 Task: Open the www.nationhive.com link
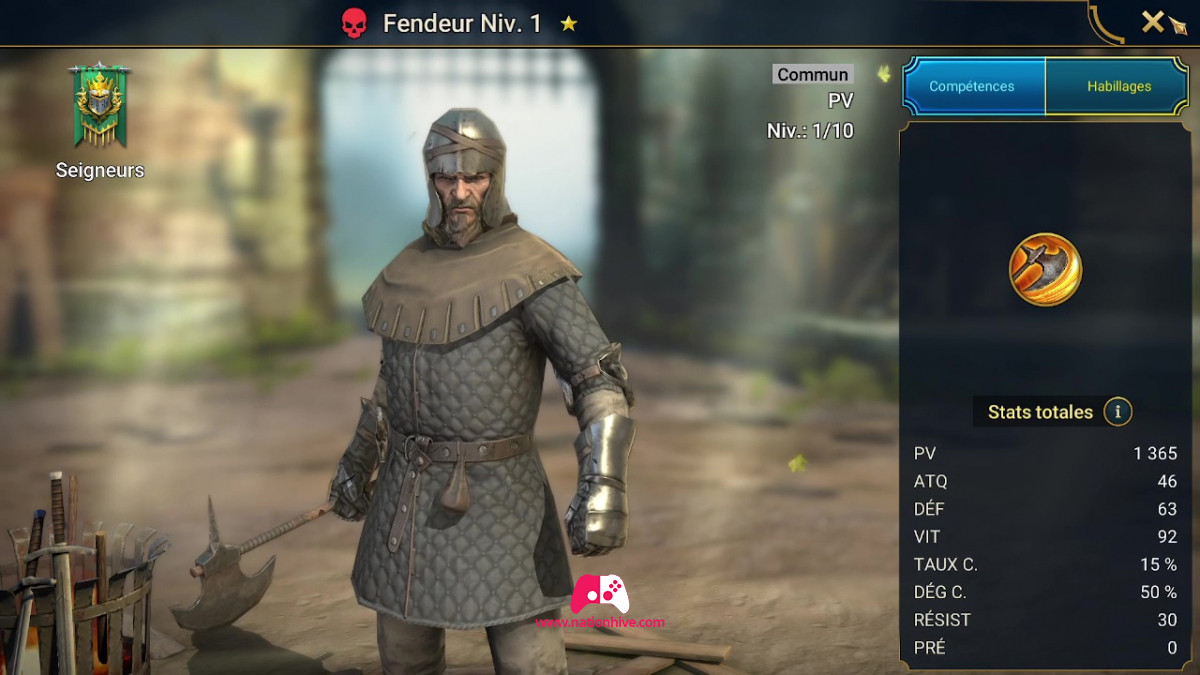[x=600, y=622]
